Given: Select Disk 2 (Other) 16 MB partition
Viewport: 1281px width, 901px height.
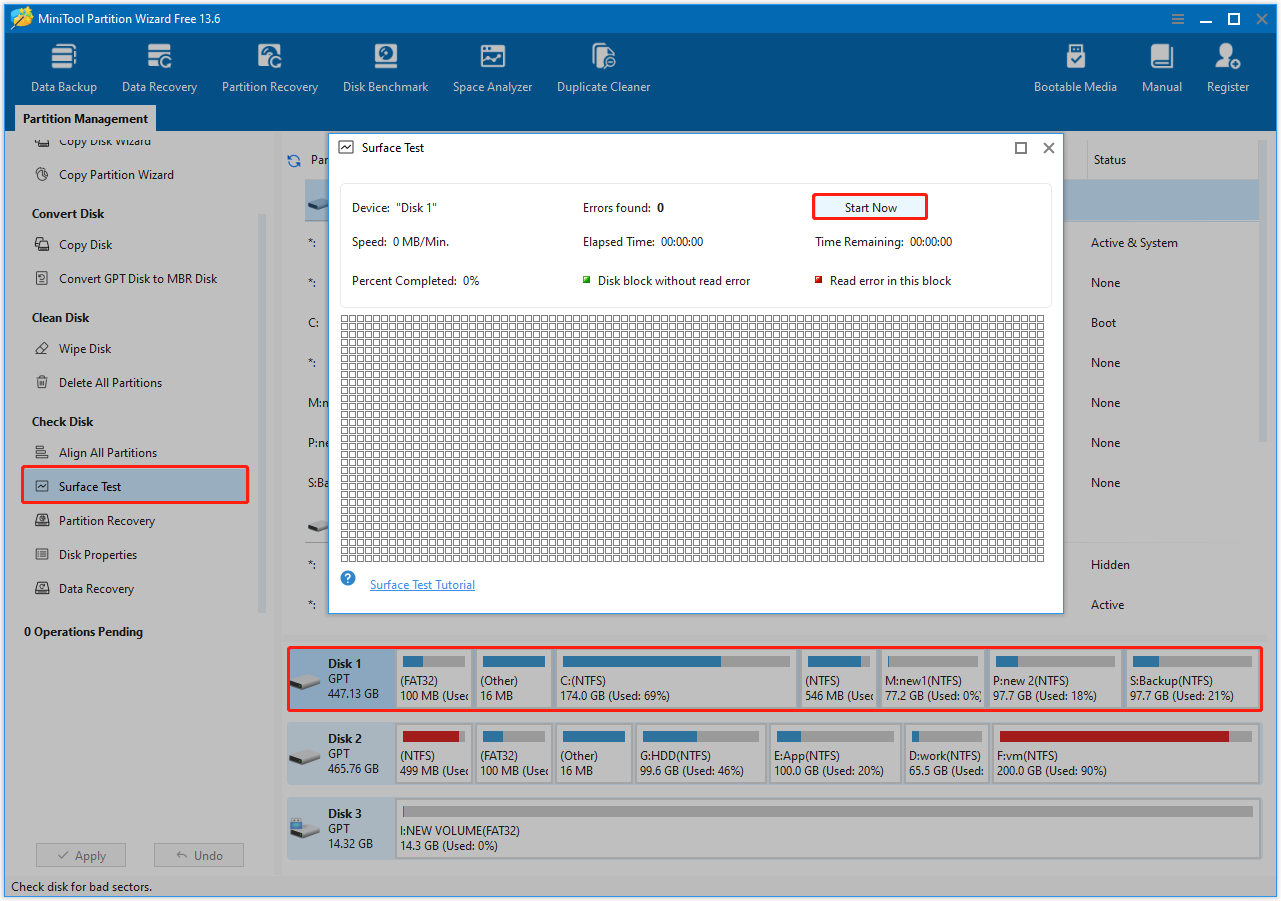Looking at the screenshot, I should coord(594,754).
